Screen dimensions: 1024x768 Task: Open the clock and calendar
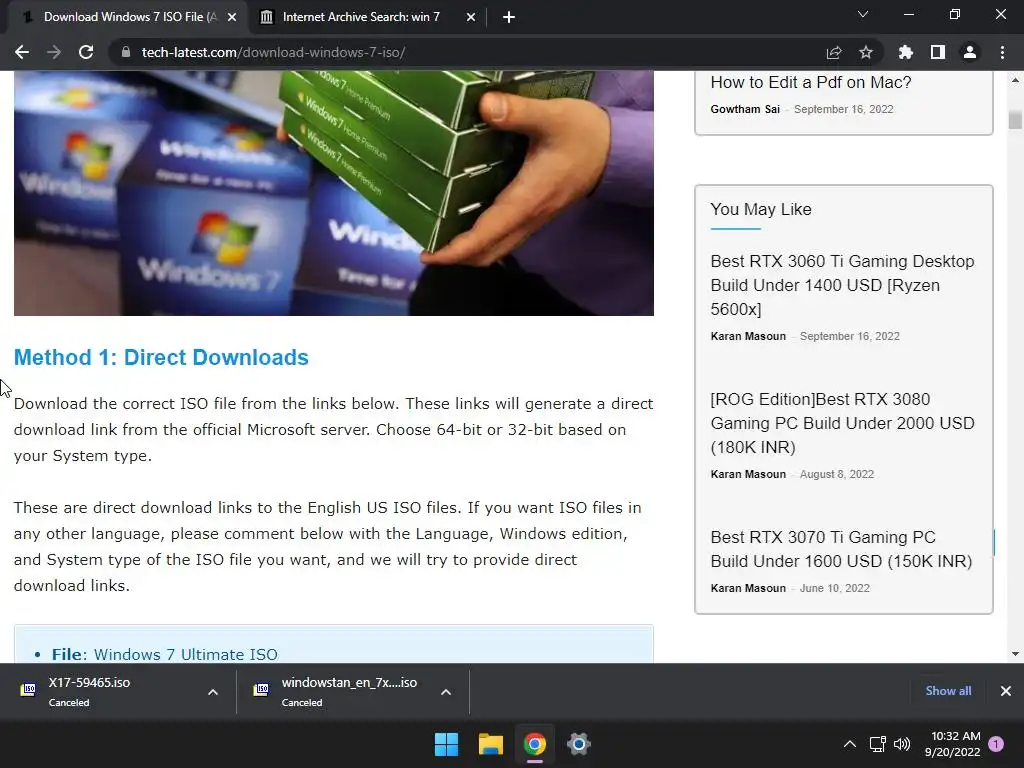[953, 744]
